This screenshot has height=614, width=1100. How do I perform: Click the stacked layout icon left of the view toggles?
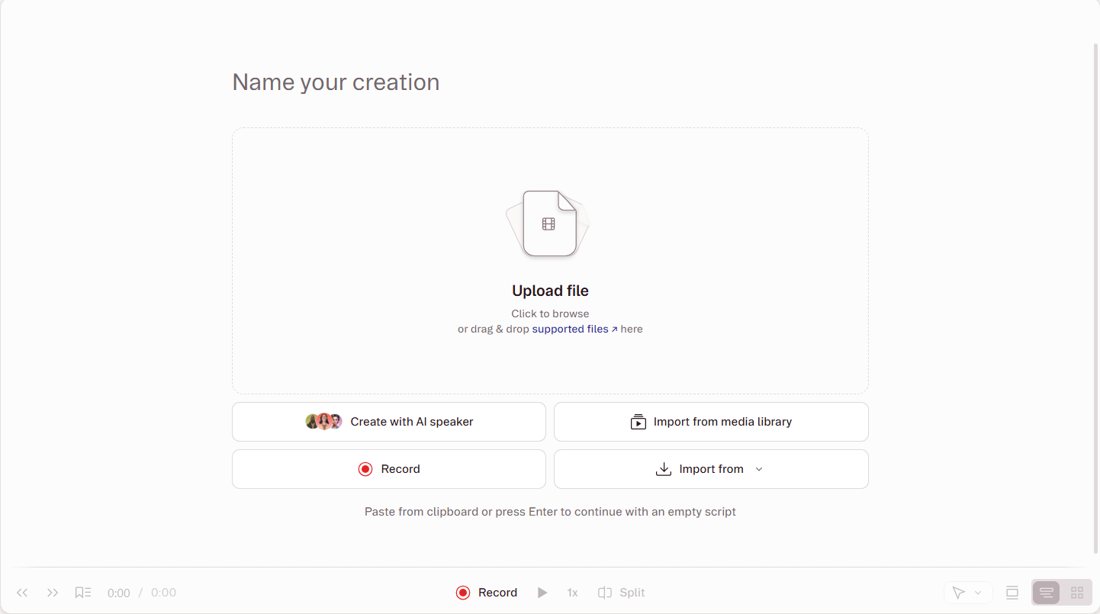click(x=1012, y=593)
